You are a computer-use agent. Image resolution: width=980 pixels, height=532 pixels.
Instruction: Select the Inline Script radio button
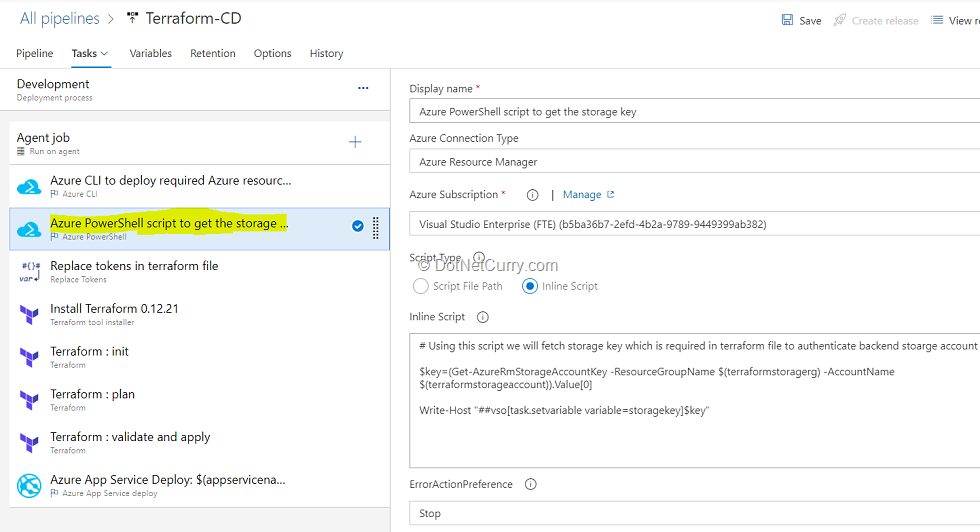[x=529, y=286]
